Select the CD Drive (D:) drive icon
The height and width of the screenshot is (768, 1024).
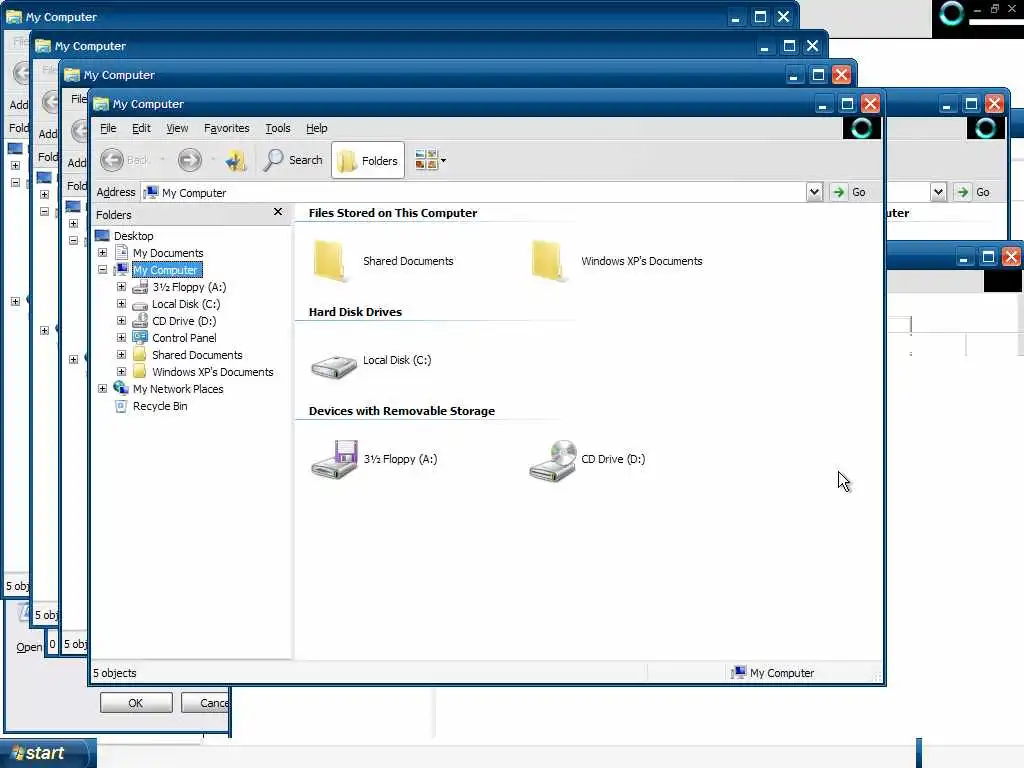coord(552,460)
